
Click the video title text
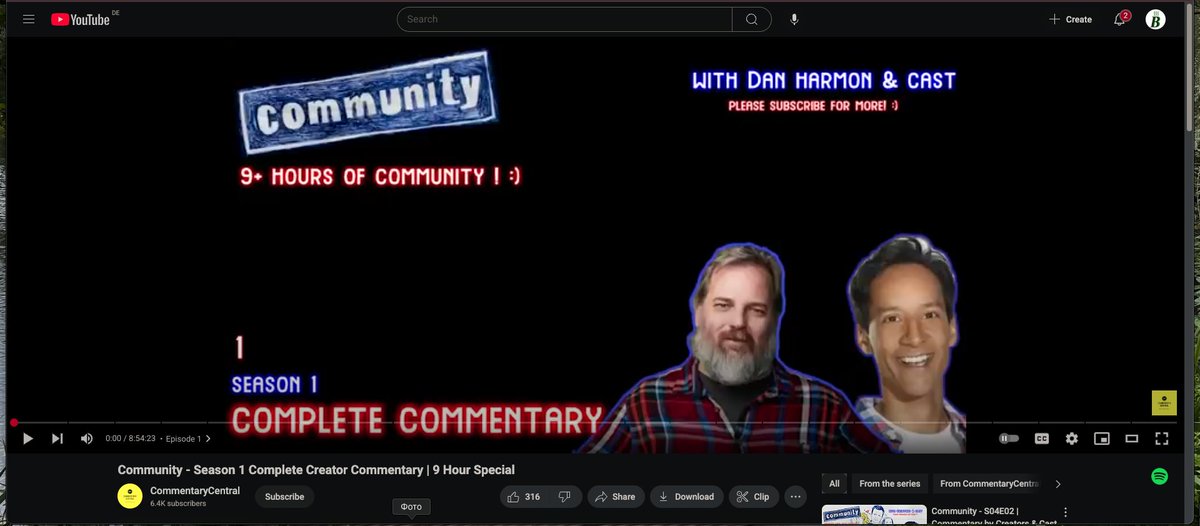(316, 470)
